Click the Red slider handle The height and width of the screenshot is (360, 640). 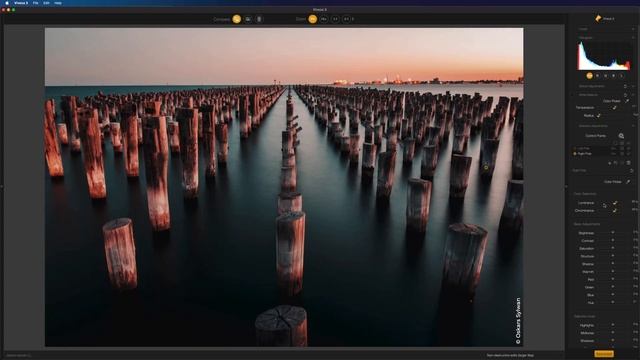coord(613,280)
